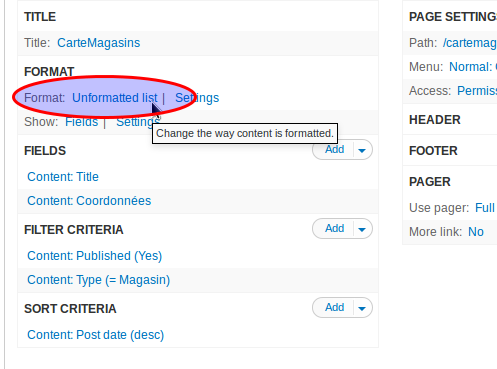Open Content: Type (= Magasin) filter
This screenshot has width=497, height=369.
[99, 280]
